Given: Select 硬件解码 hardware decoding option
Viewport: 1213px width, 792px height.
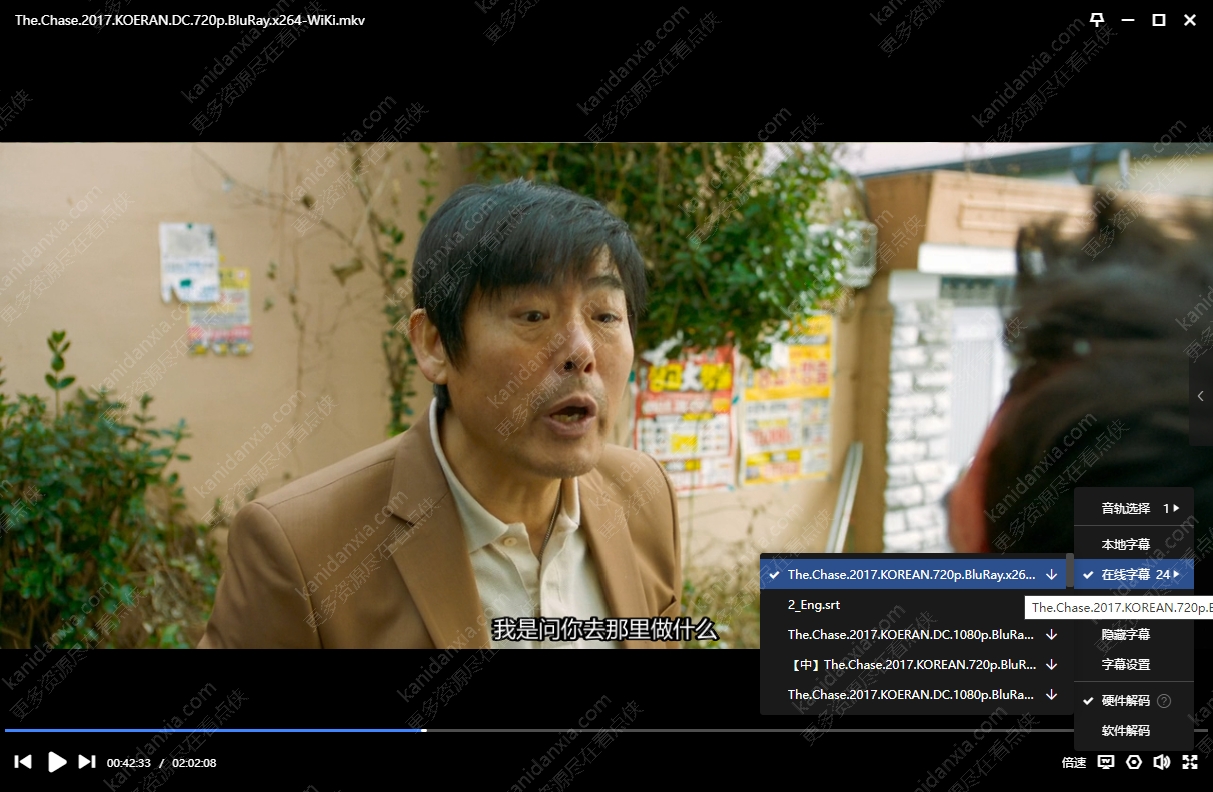Looking at the screenshot, I should point(1125,701).
